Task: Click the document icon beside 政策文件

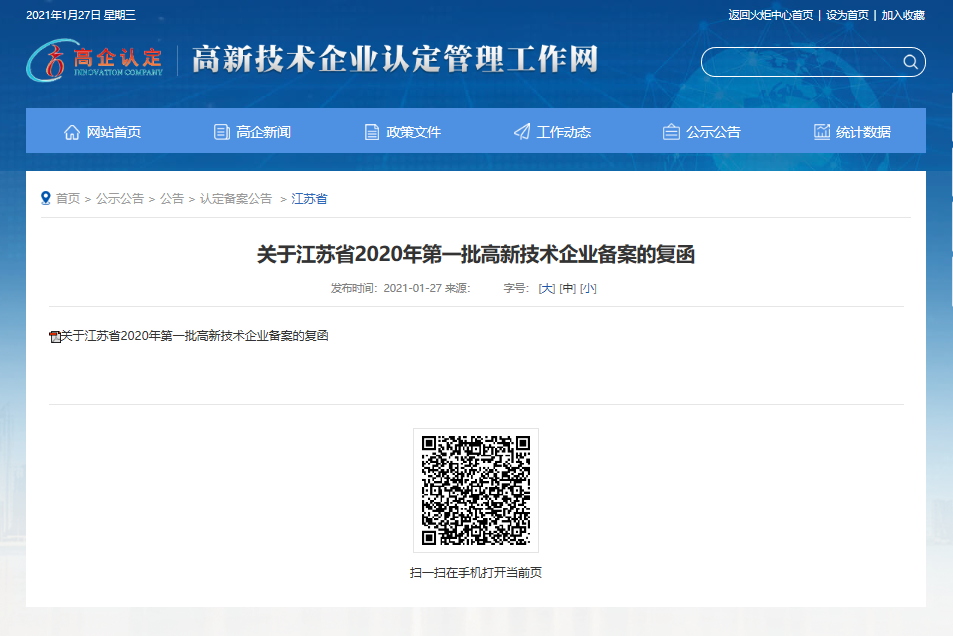Action: pos(371,132)
